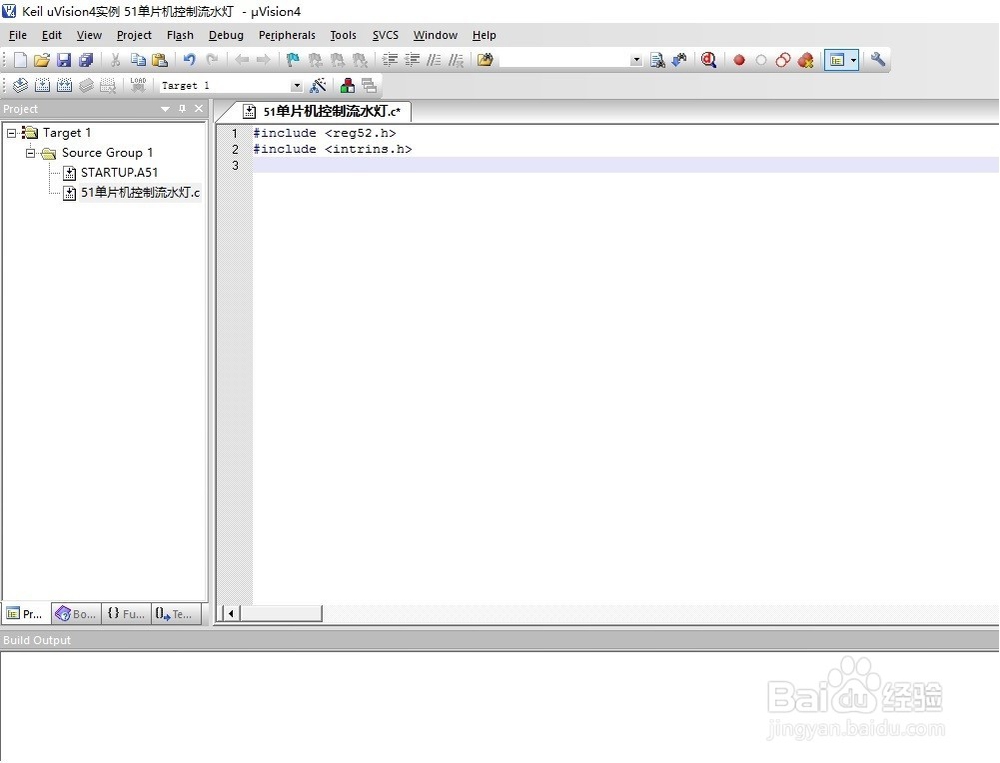Screen dimensions: 1000x763
Task: Click the Stop Build icon
Action: (x=108, y=85)
